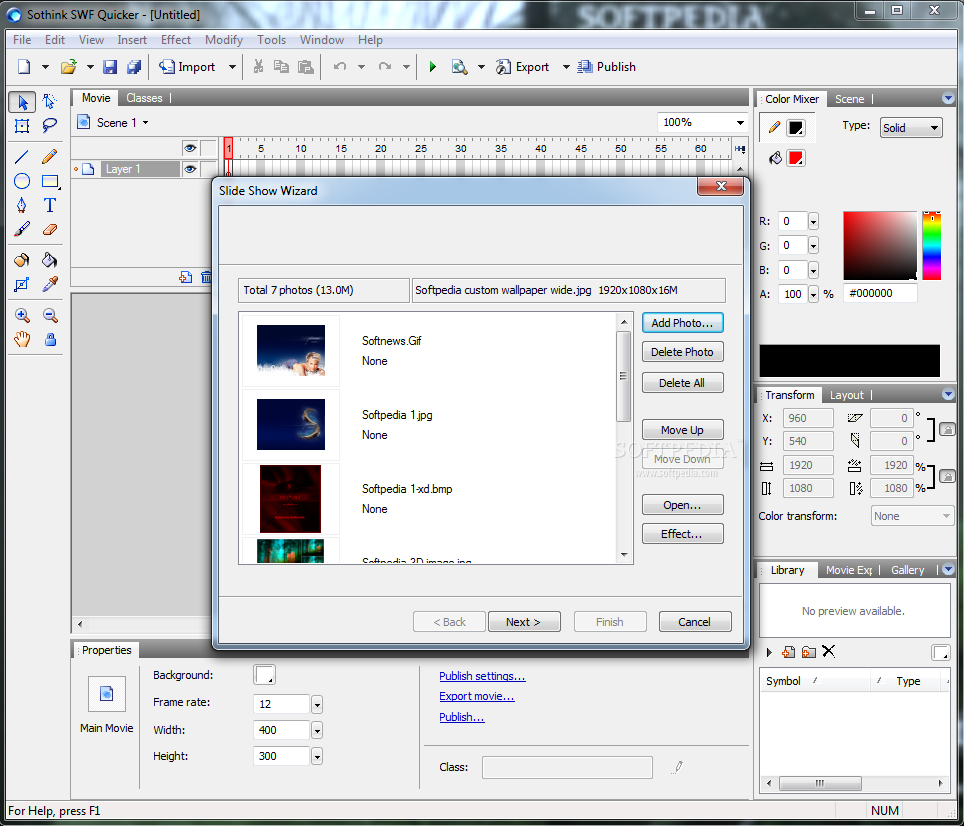The image size is (964, 826).
Task: Click the Preview magnifier icon
Action: point(459,66)
